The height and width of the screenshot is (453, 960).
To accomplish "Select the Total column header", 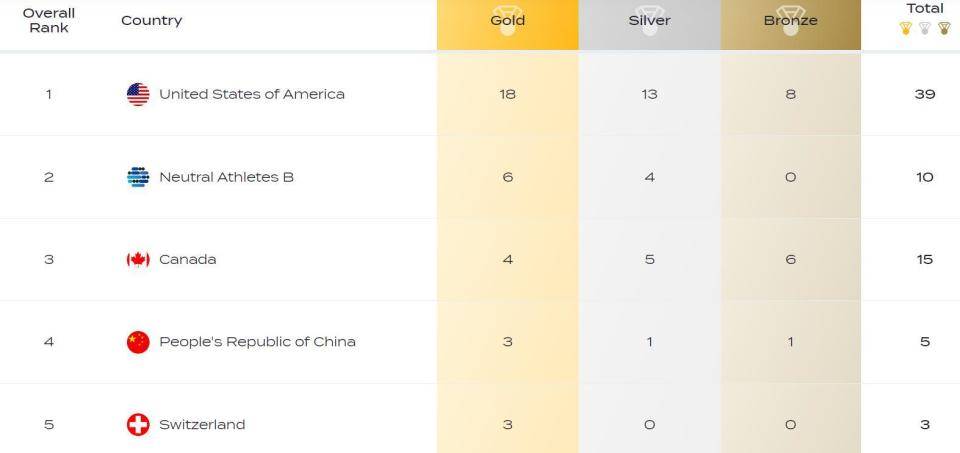I will point(925,9).
